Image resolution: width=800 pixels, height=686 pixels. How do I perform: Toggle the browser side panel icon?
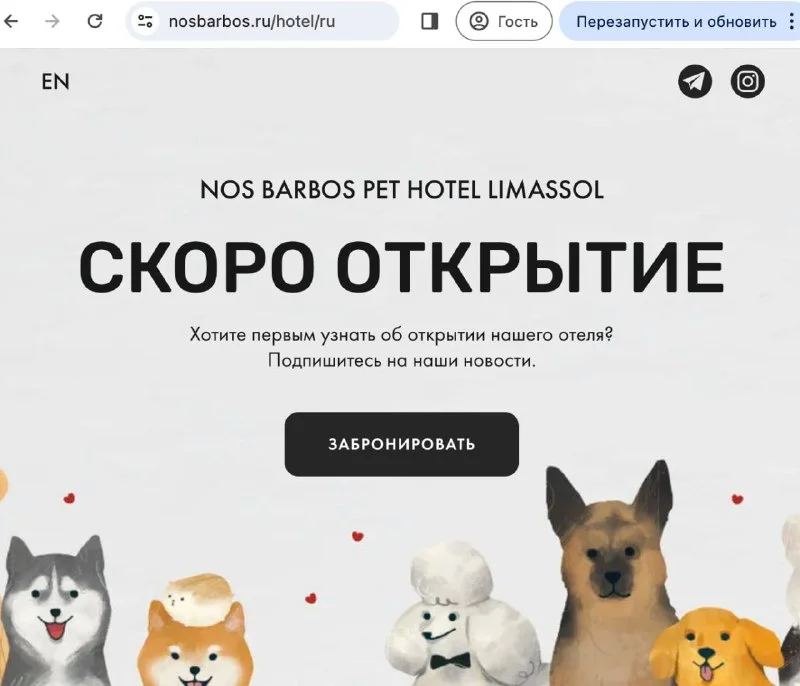click(x=430, y=21)
